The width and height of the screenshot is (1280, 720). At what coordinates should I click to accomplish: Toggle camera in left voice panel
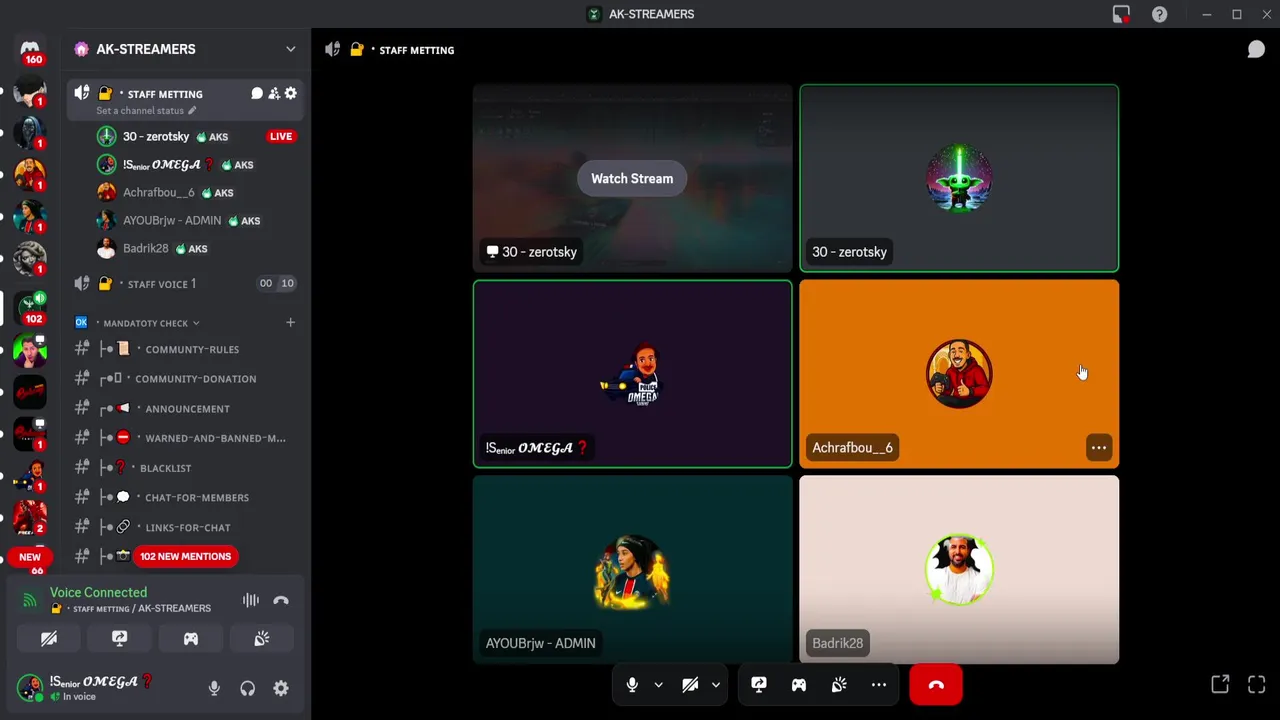pyautogui.click(x=49, y=638)
